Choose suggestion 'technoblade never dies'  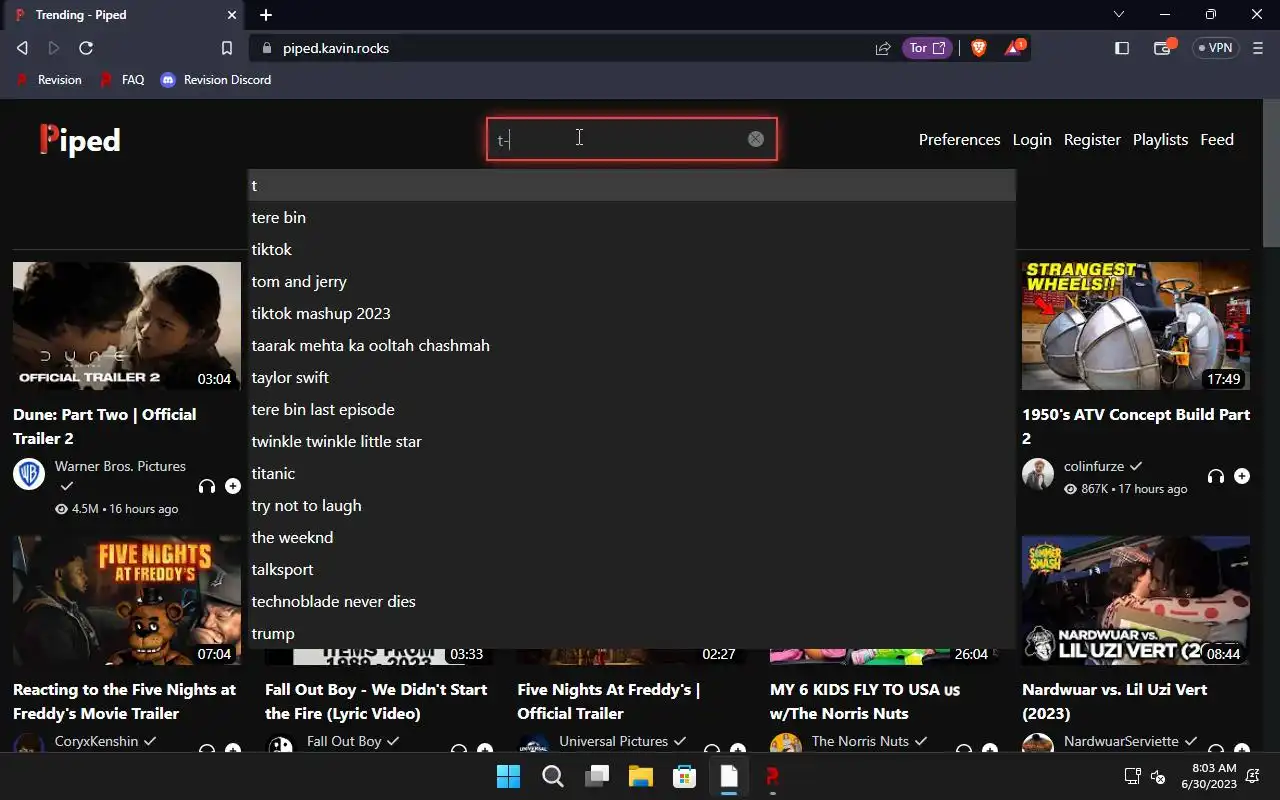click(632, 601)
